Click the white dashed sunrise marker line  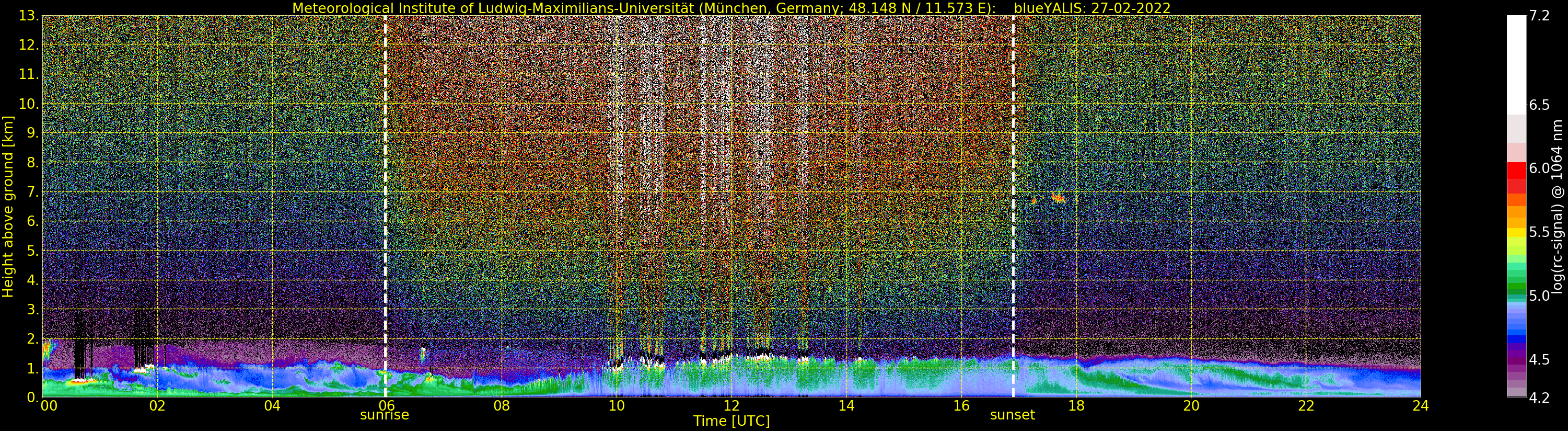click(385, 207)
